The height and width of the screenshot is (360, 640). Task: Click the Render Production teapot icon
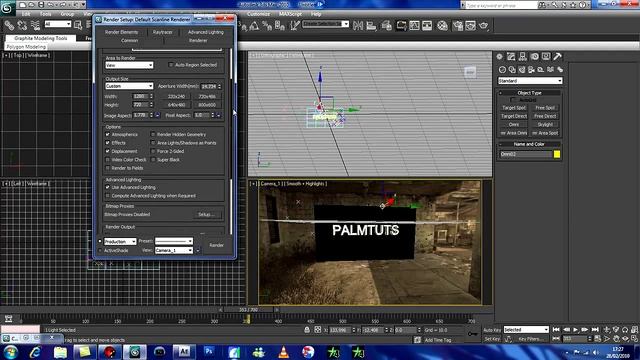pyautogui.click(x=484, y=26)
